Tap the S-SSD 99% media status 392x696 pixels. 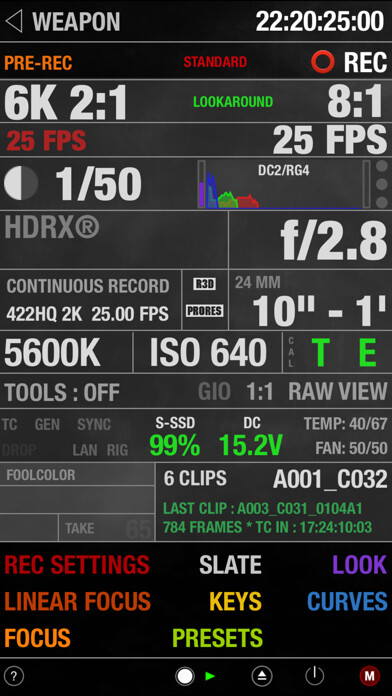175,437
